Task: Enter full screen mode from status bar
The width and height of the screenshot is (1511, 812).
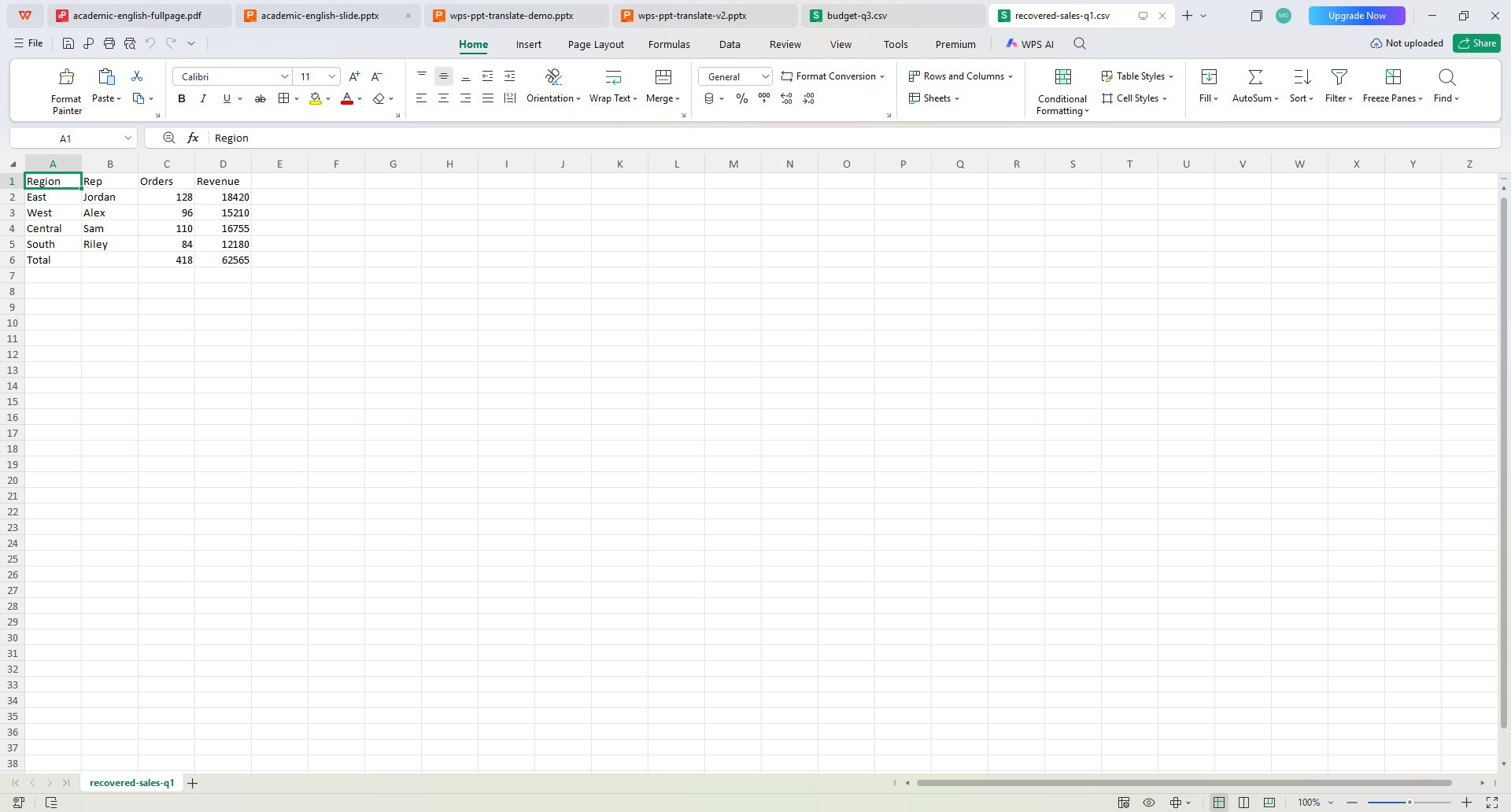Action: tap(1491, 803)
